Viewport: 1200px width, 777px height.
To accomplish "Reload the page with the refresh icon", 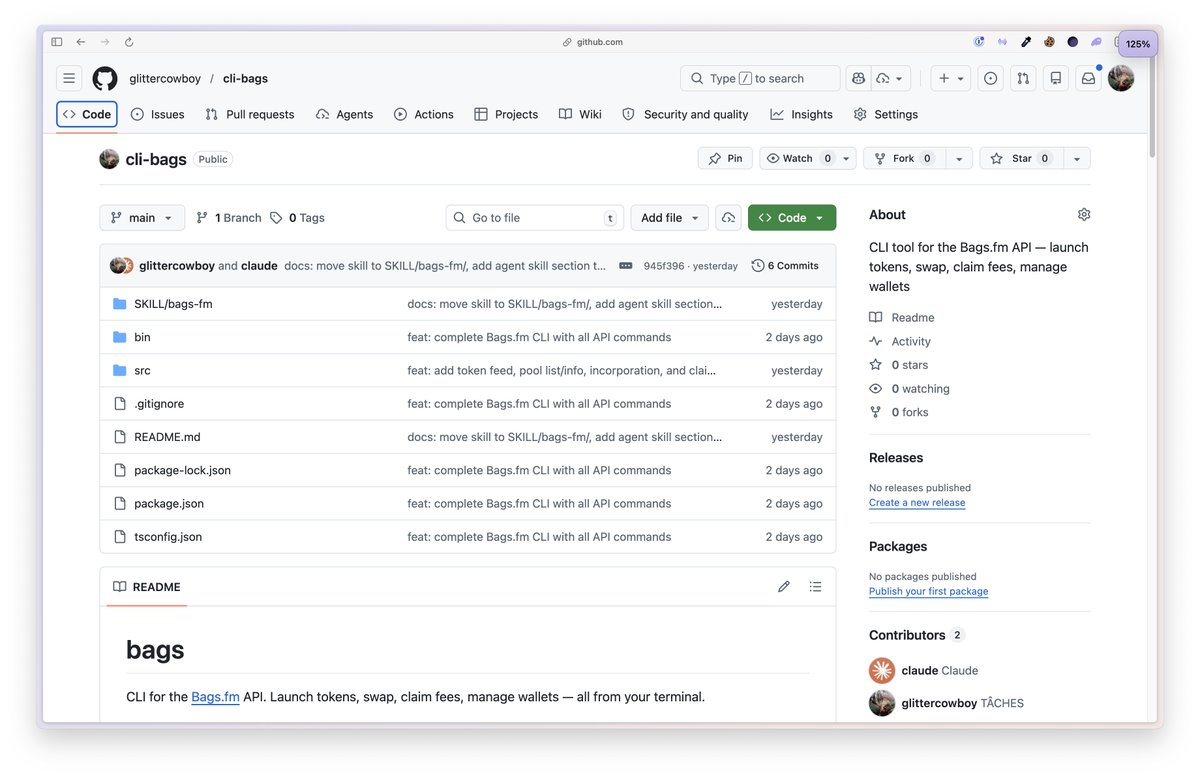I will [x=129, y=42].
